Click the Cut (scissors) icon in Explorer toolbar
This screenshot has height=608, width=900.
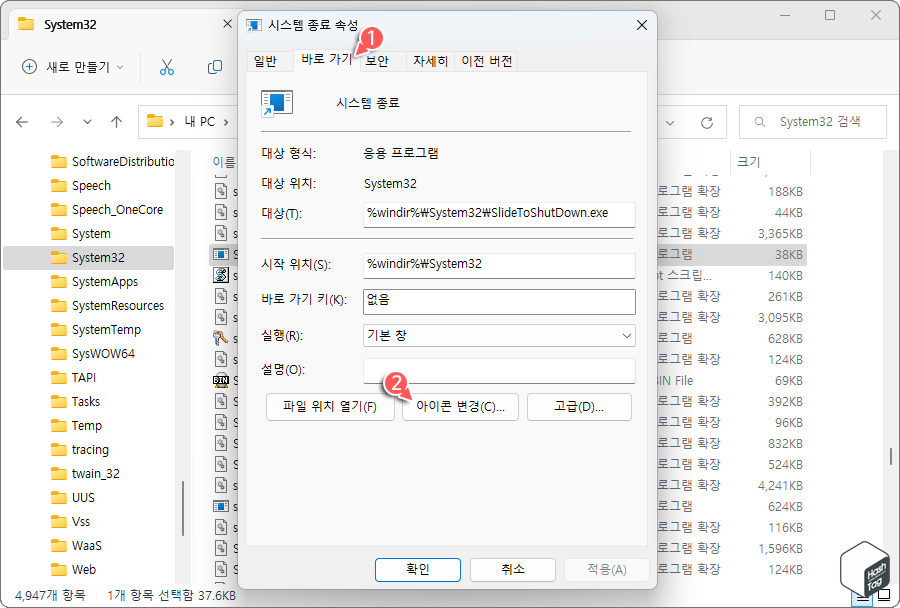coord(166,66)
